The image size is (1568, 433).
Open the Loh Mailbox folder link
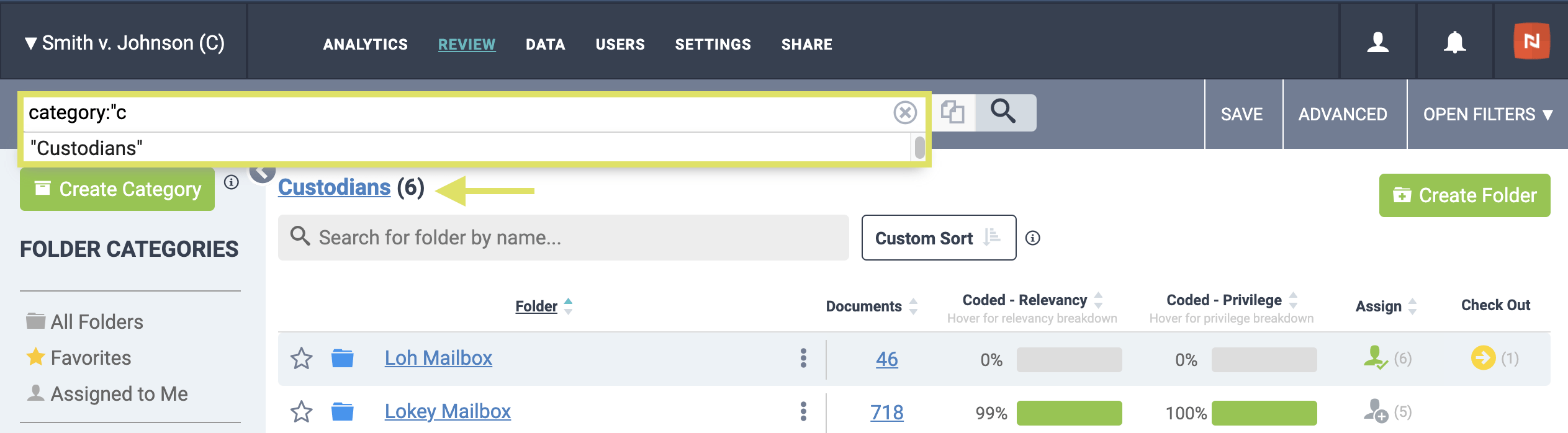click(x=438, y=358)
